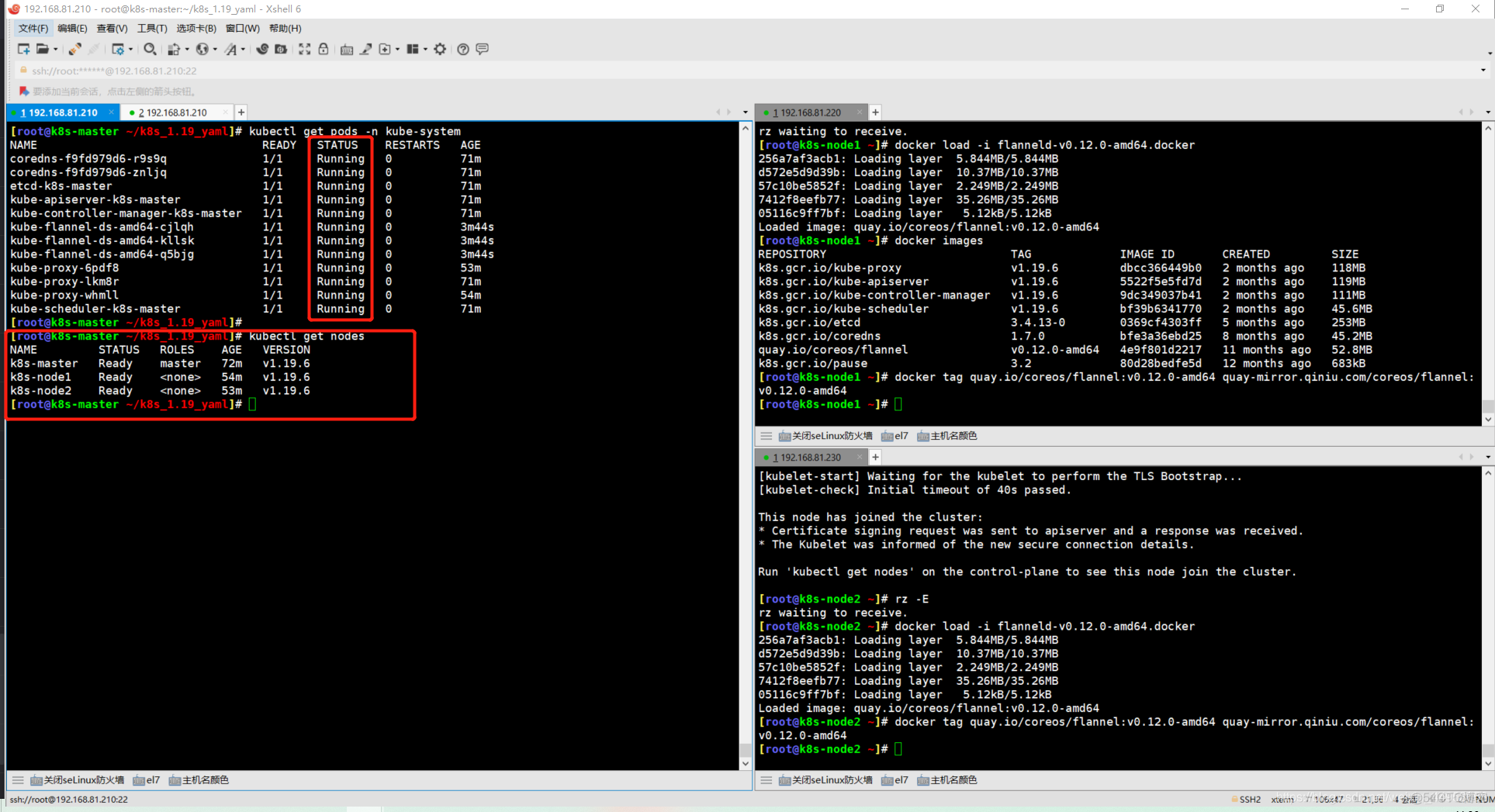Click the new tab plus-box icon

pyautogui.click(x=385, y=49)
